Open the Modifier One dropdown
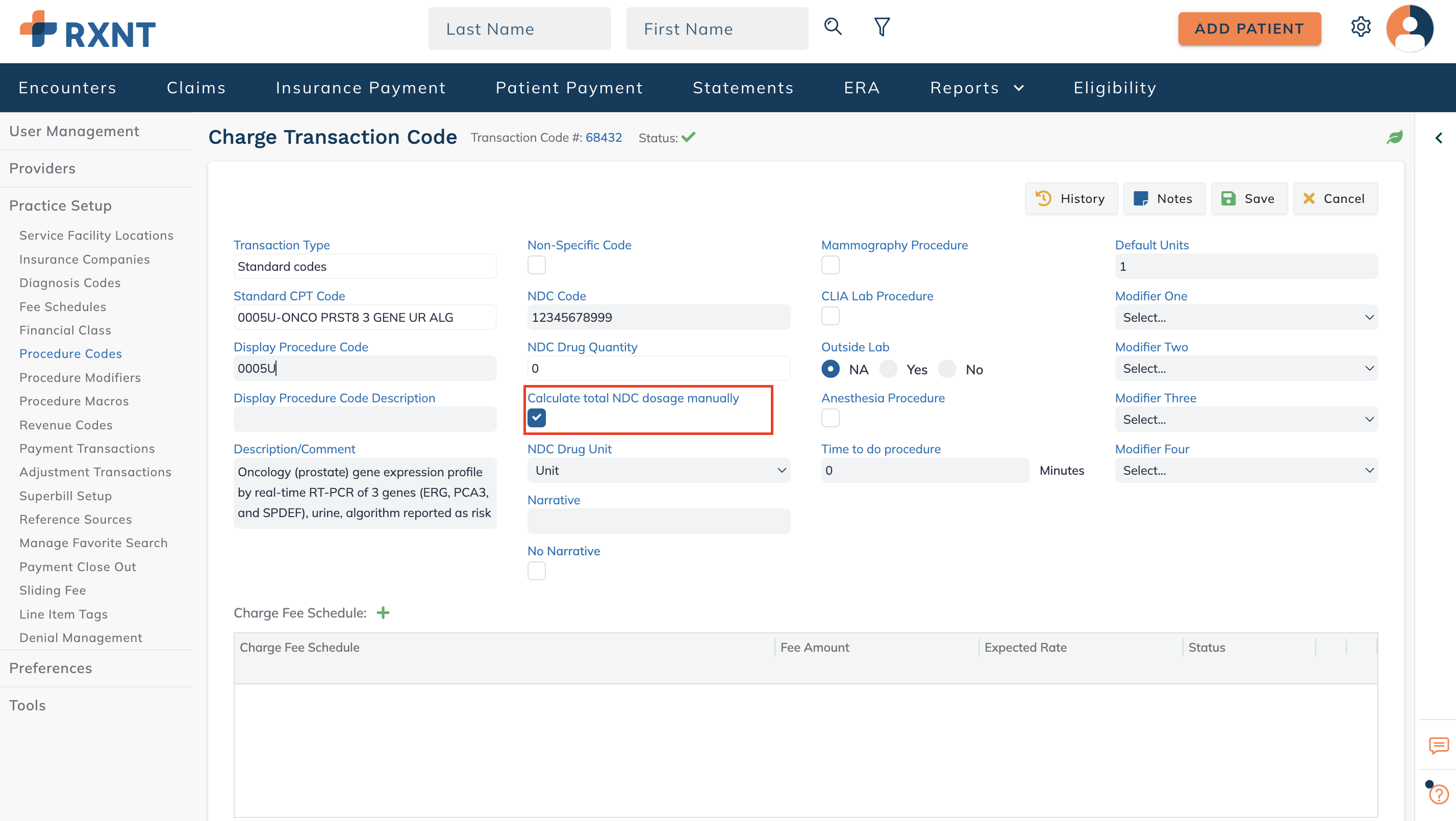Viewport: 1456px width, 821px height. 1246,318
